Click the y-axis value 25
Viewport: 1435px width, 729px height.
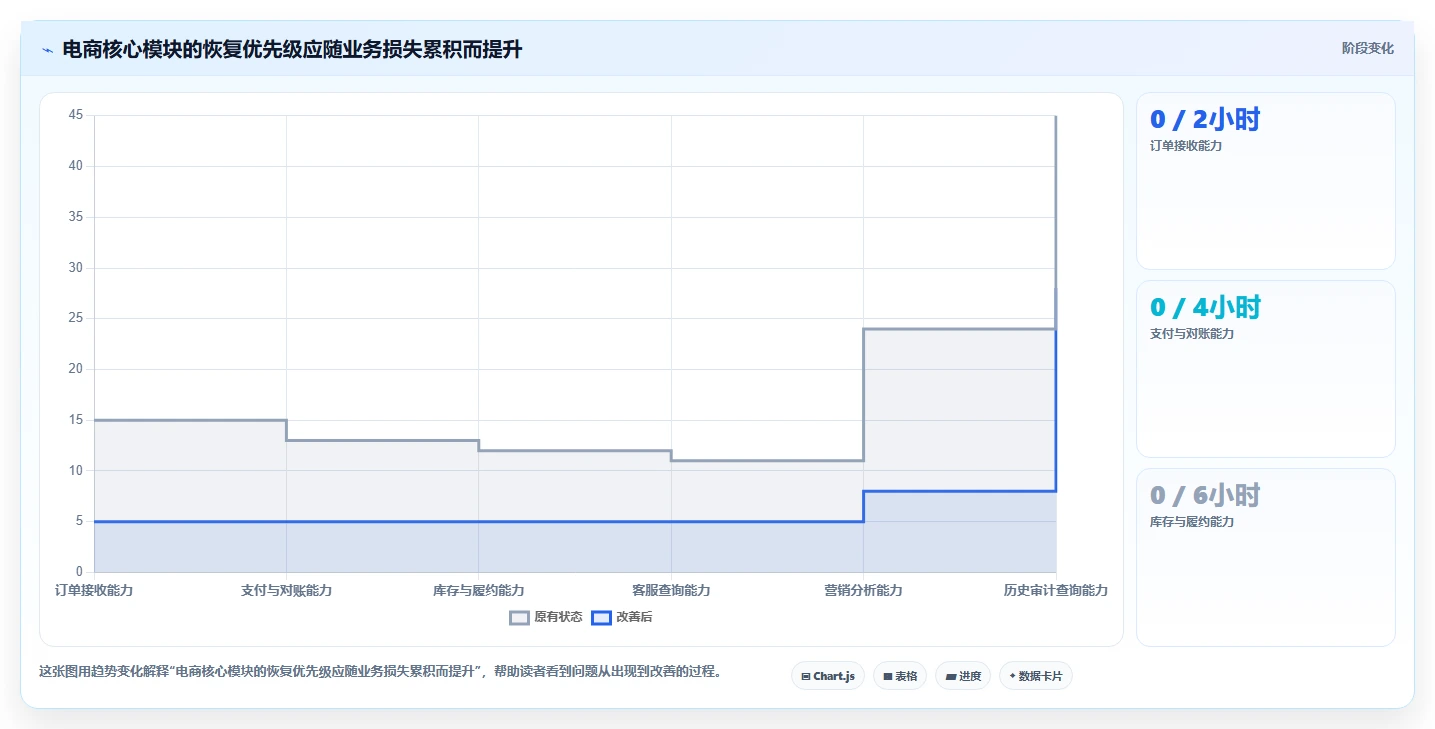coord(76,318)
